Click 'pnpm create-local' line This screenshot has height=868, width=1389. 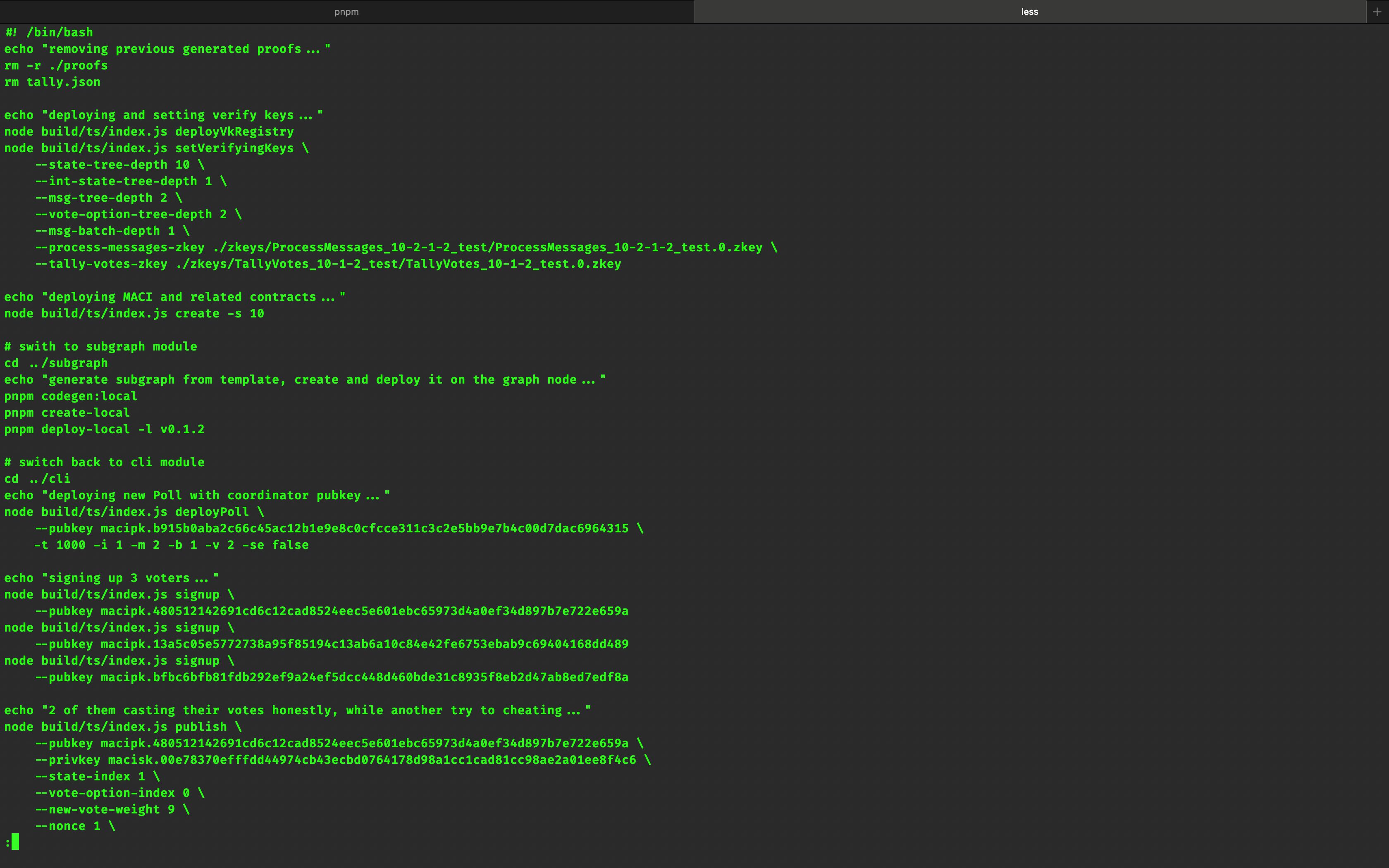[x=67, y=413]
